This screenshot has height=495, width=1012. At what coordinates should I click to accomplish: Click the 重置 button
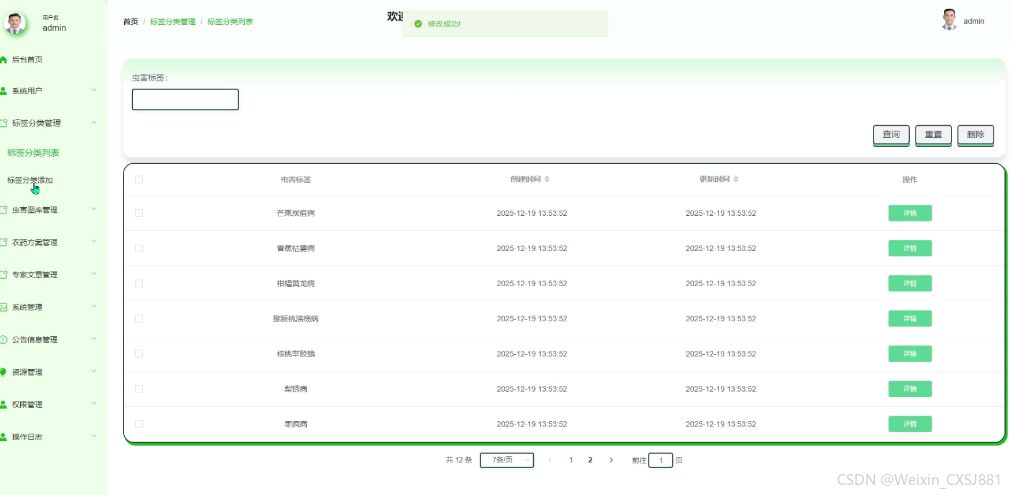933,135
